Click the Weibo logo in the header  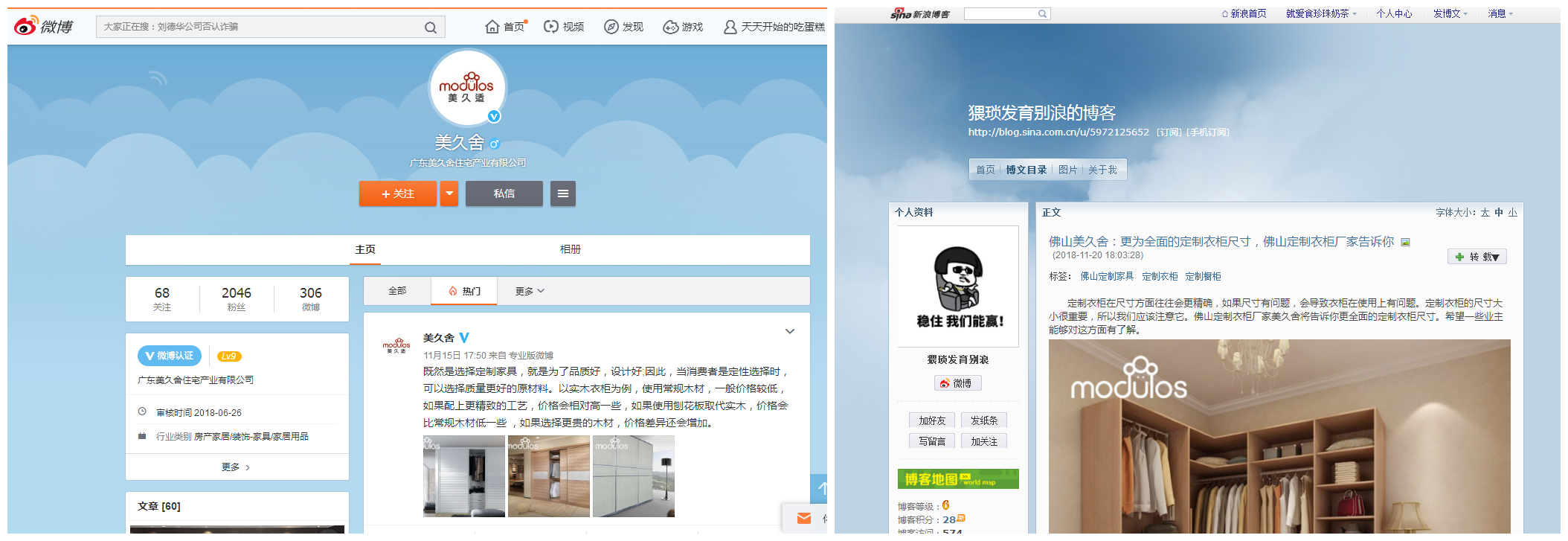tap(43, 26)
